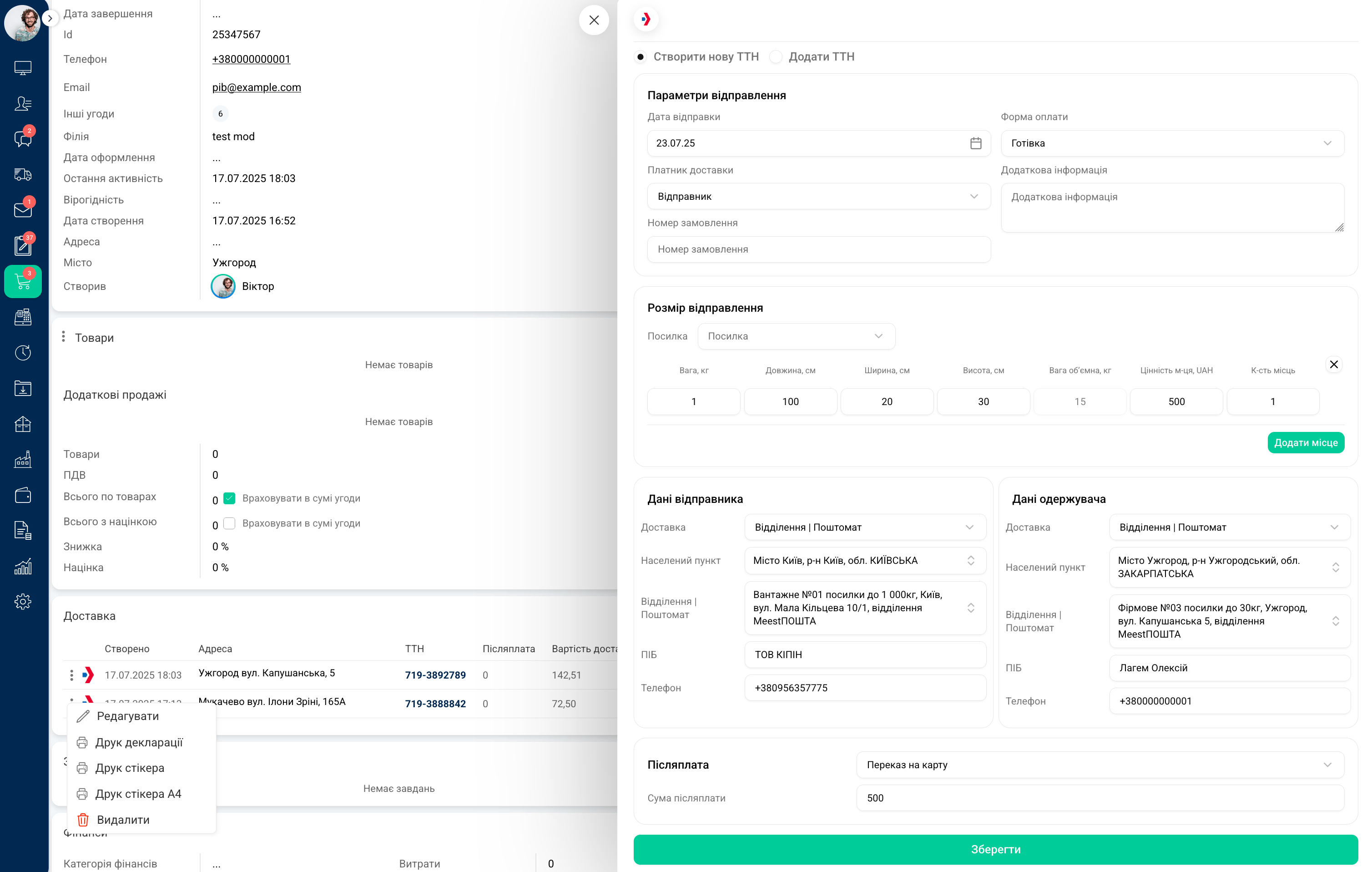Screen dimensions: 1372x872
Task: Click the user profile avatar
Action: click(22, 23)
